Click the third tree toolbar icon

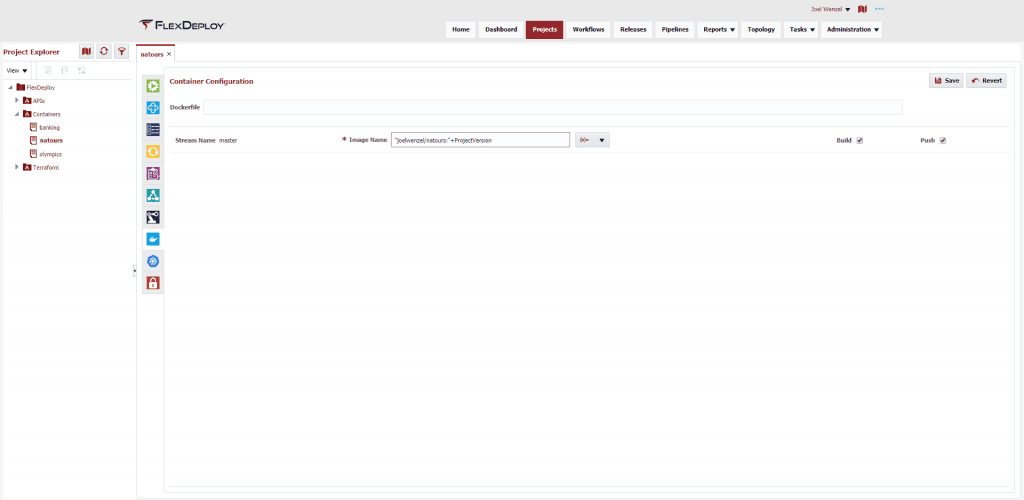click(82, 70)
